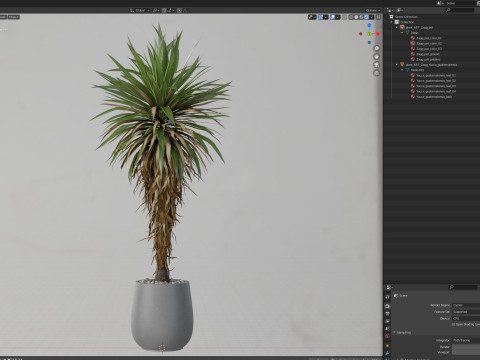Viewport: 480px width, 360px height.
Task: Select rendered viewport shading mode
Action: [366, 17]
